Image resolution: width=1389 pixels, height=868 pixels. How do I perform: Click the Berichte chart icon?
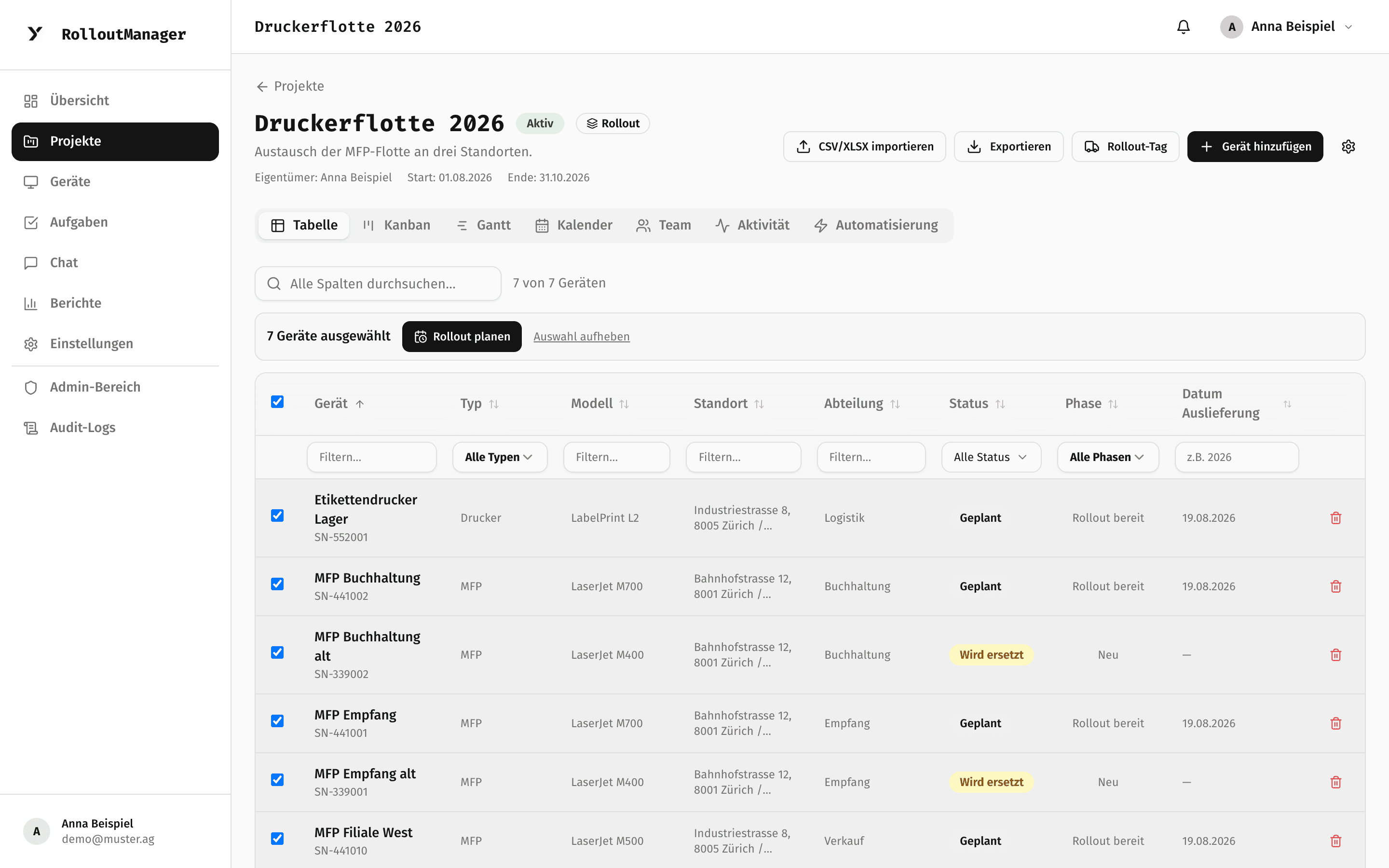pos(31,303)
